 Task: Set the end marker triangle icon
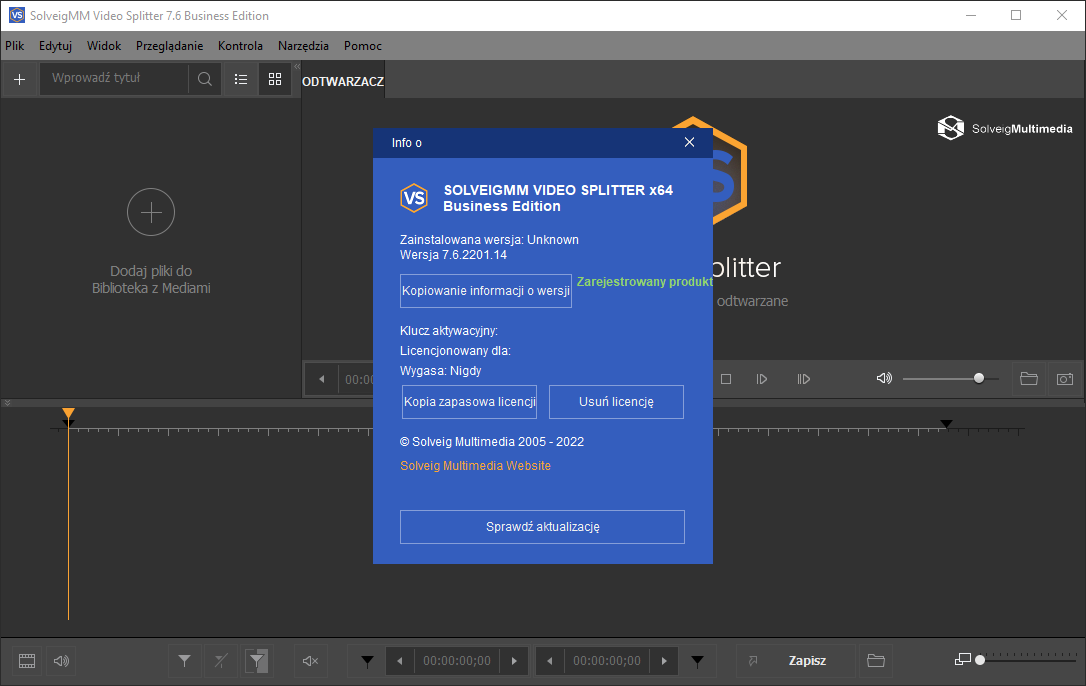click(697, 662)
